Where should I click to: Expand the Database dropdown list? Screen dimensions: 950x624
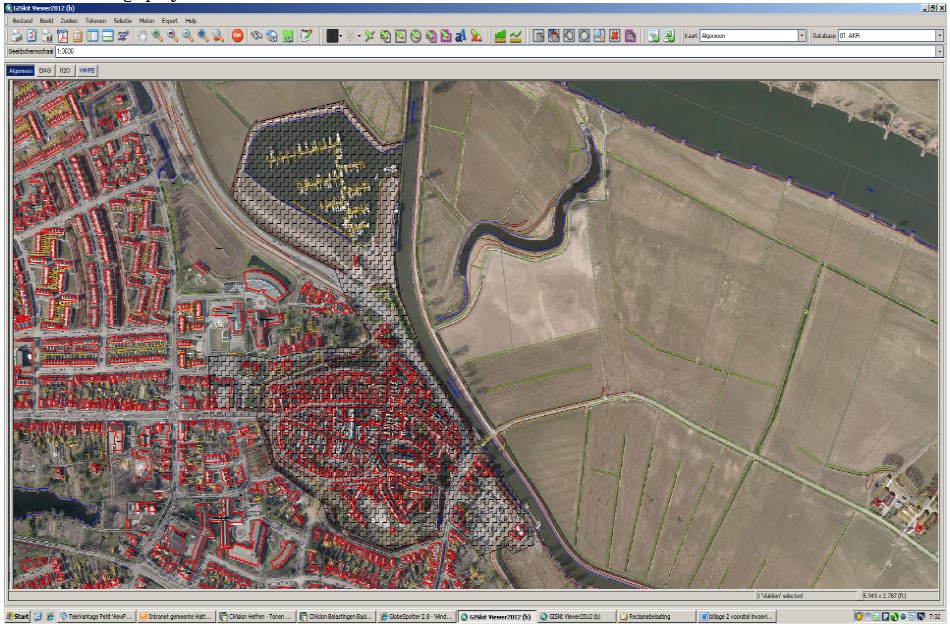939,36
